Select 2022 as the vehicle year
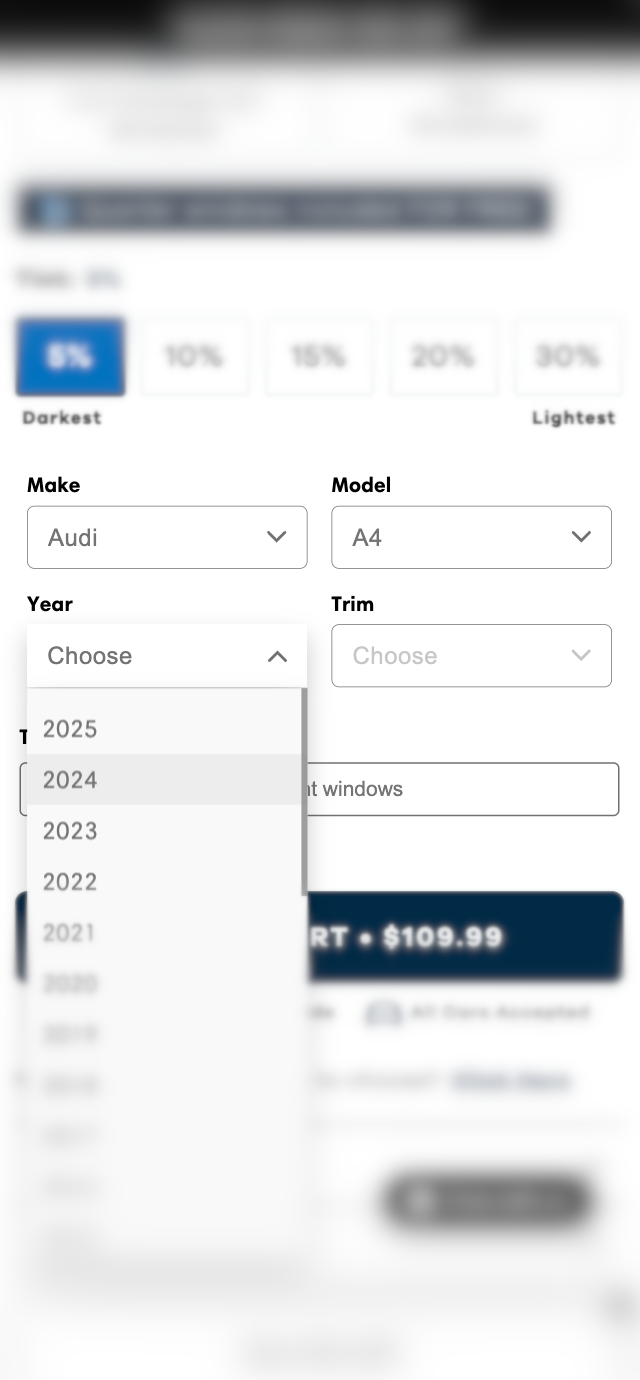The height and width of the screenshot is (1380, 640). (70, 882)
